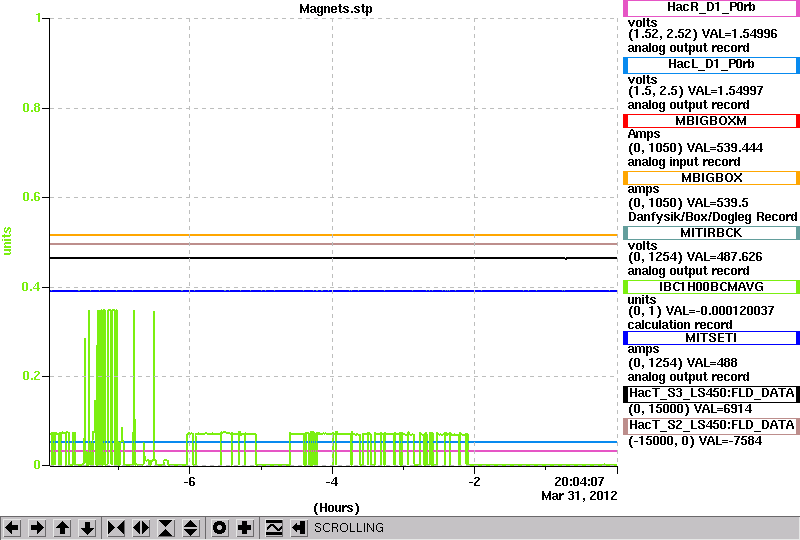
Task: Click the VAL=1.54996 reading
Action: (x=740, y=34)
